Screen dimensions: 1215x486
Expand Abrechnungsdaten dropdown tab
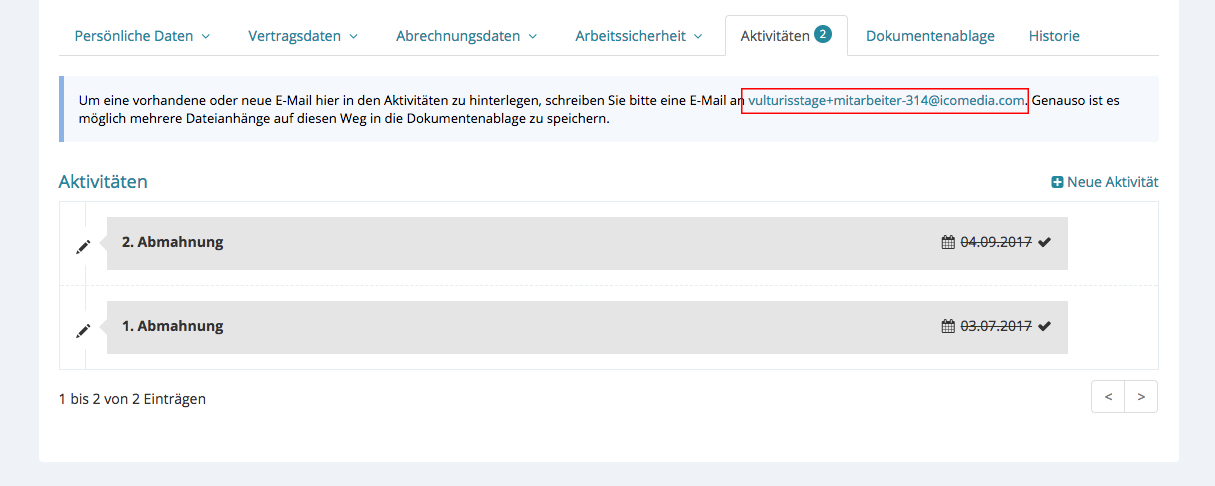tap(466, 36)
